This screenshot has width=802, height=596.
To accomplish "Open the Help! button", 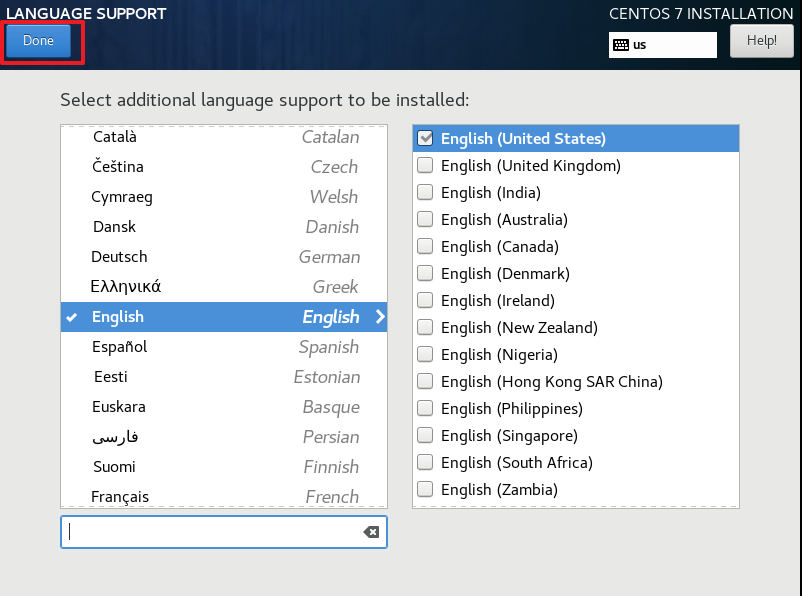I will pos(762,40).
